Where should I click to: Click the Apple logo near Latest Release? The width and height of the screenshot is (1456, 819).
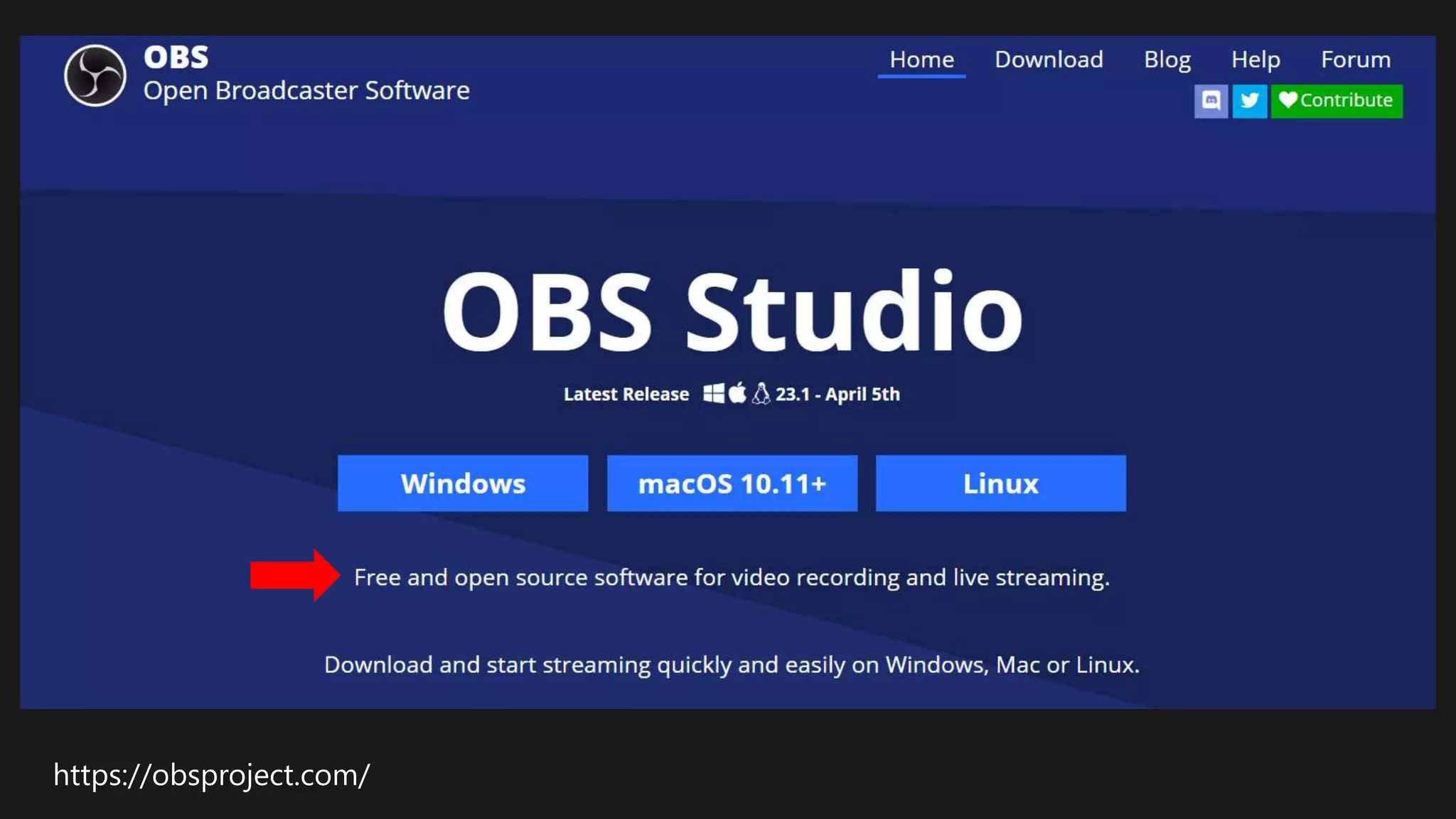pyautogui.click(x=737, y=393)
